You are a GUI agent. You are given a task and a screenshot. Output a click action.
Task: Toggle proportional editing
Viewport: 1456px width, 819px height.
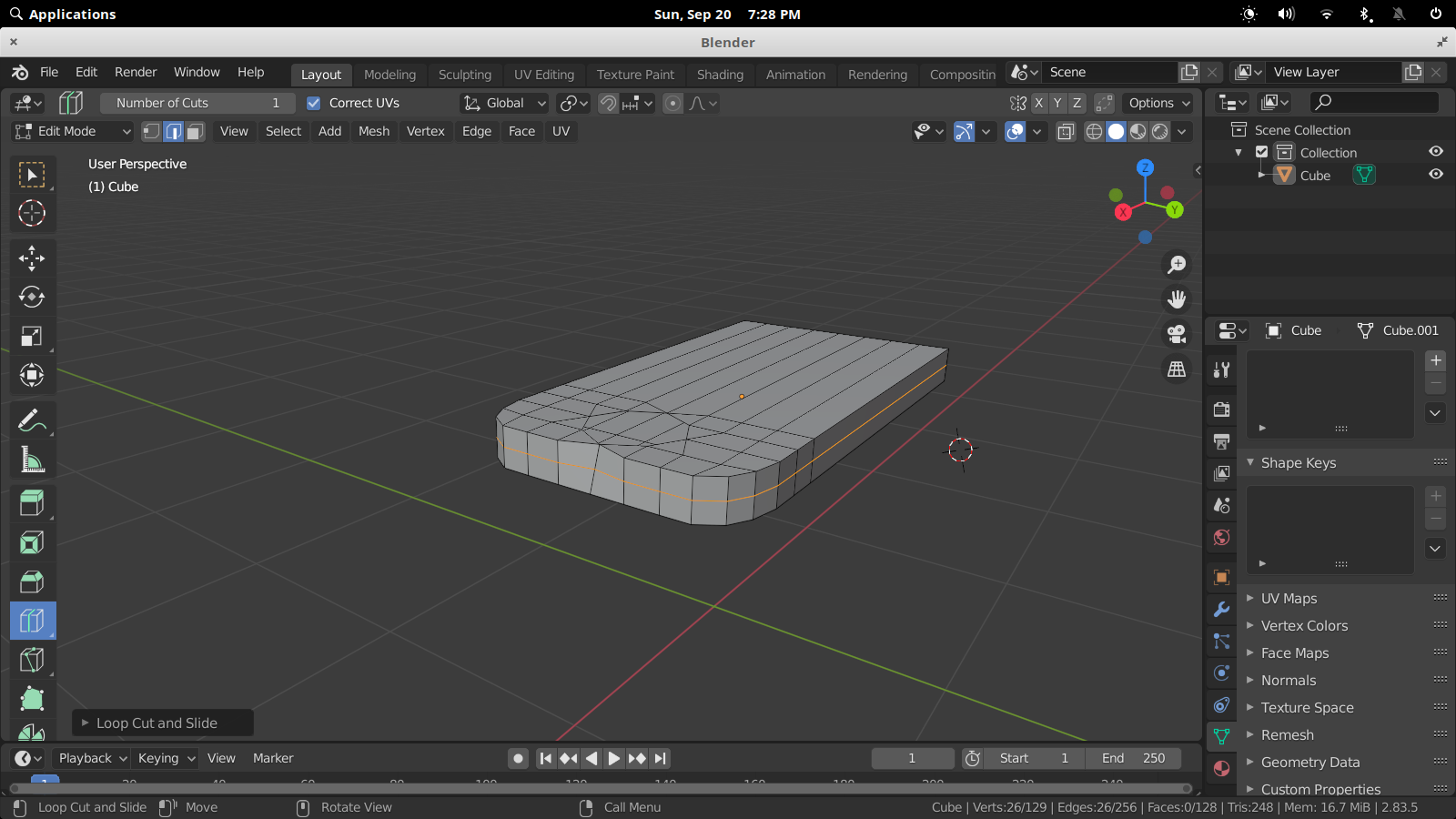point(672,103)
